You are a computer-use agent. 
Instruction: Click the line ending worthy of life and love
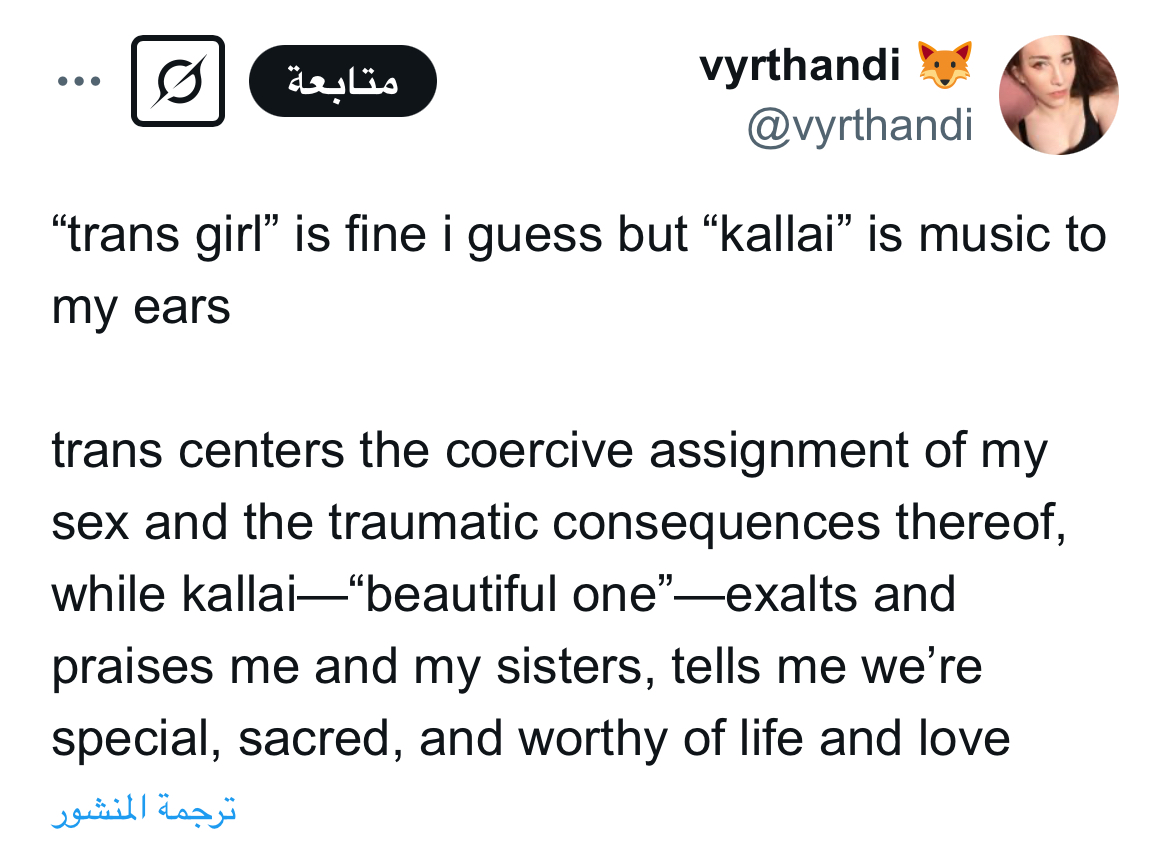pyautogui.click(x=531, y=739)
